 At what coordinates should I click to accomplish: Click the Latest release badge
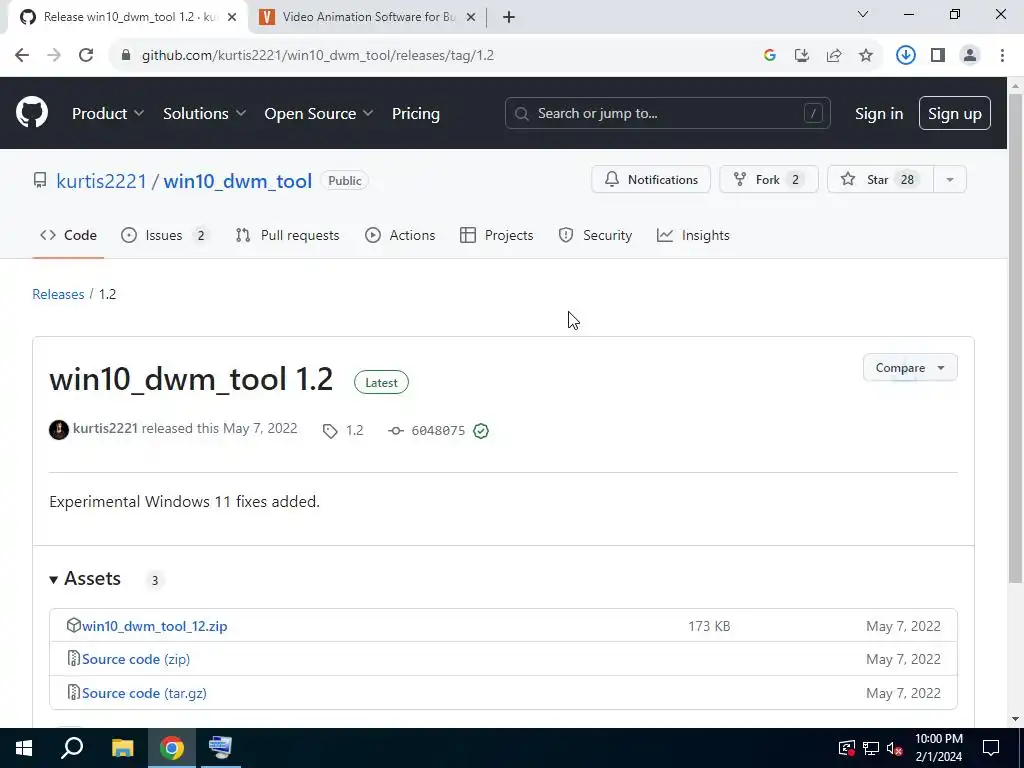[x=381, y=383]
